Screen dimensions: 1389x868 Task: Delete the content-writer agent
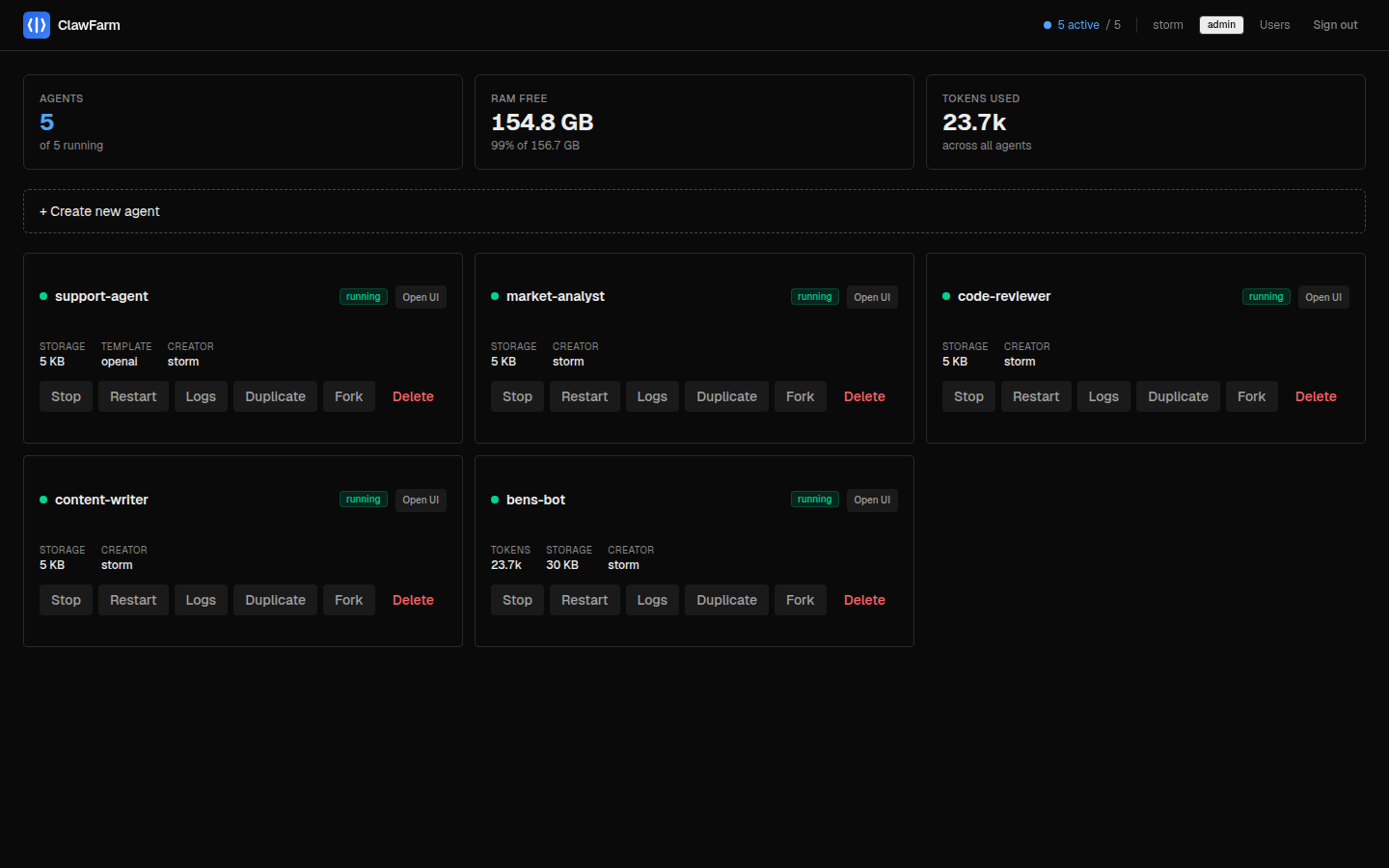click(413, 600)
